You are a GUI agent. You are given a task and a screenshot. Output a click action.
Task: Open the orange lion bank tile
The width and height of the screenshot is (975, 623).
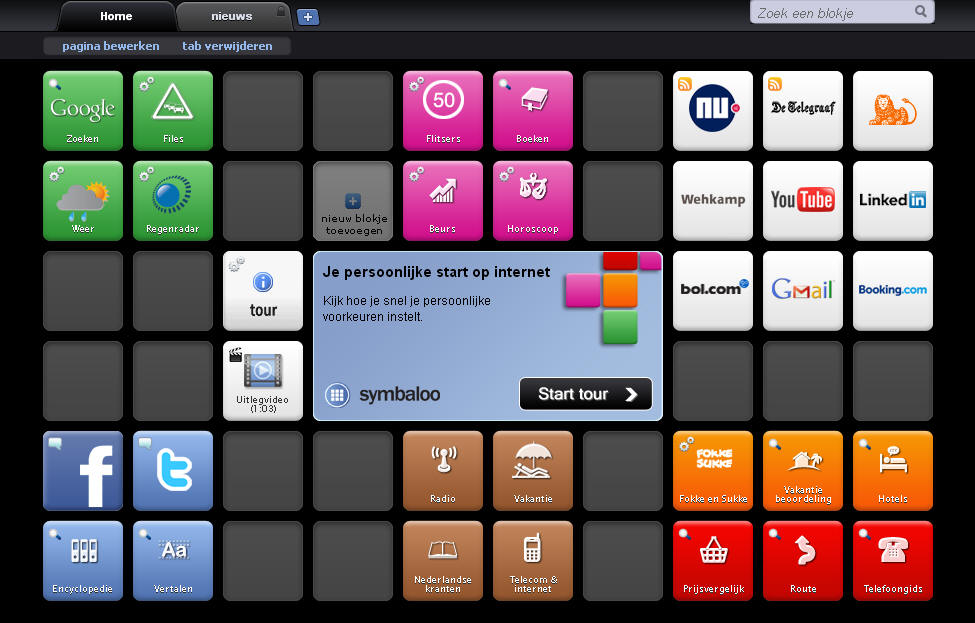pyautogui.click(x=893, y=111)
